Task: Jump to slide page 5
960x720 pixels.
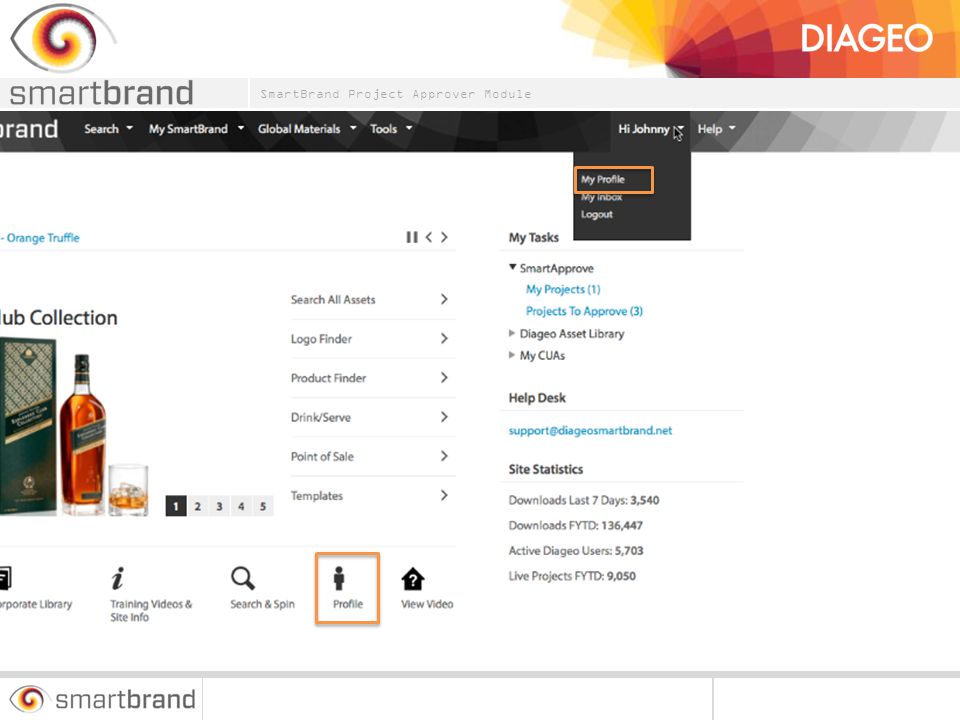Action: coord(263,506)
